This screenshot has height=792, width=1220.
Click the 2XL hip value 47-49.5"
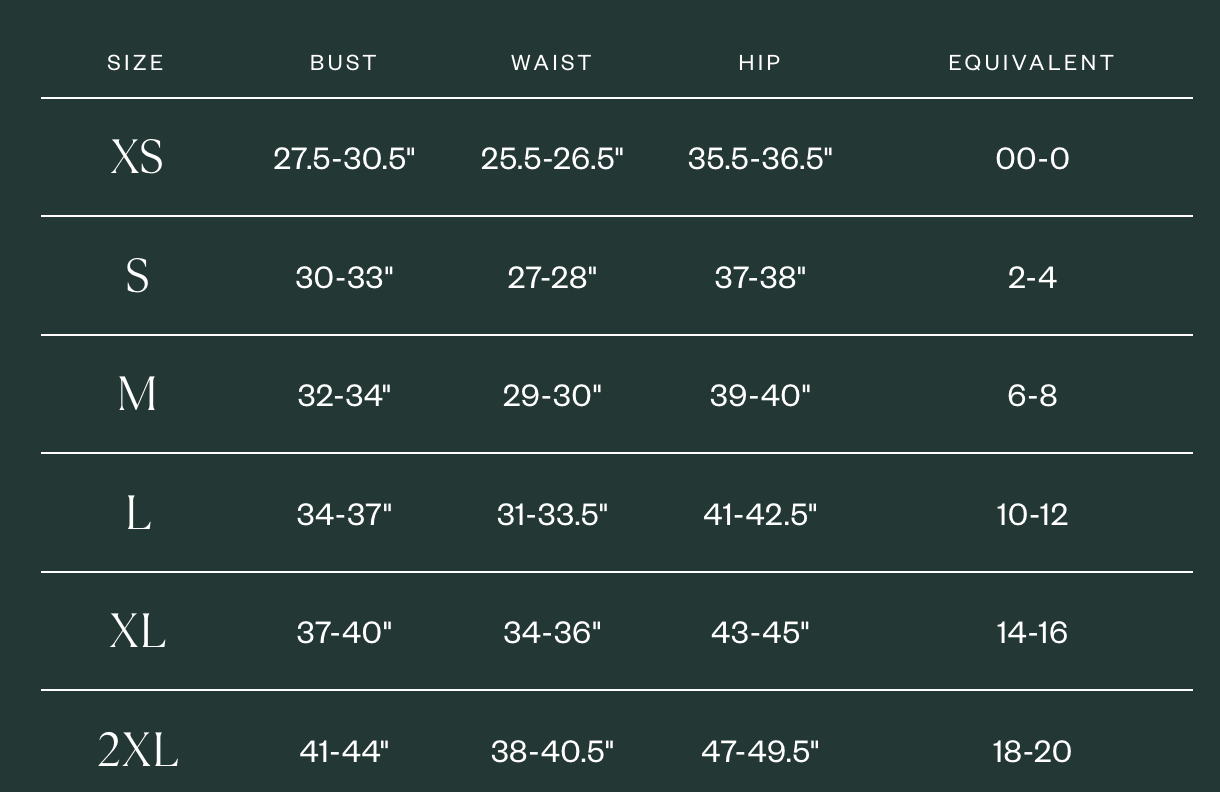pyautogui.click(x=760, y=751)
